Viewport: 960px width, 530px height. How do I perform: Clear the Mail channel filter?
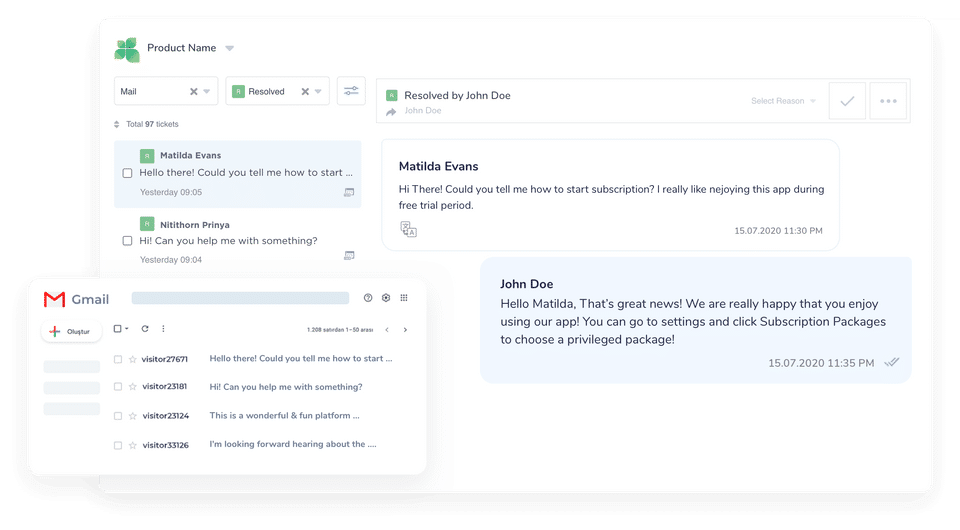tap(194, 91)
